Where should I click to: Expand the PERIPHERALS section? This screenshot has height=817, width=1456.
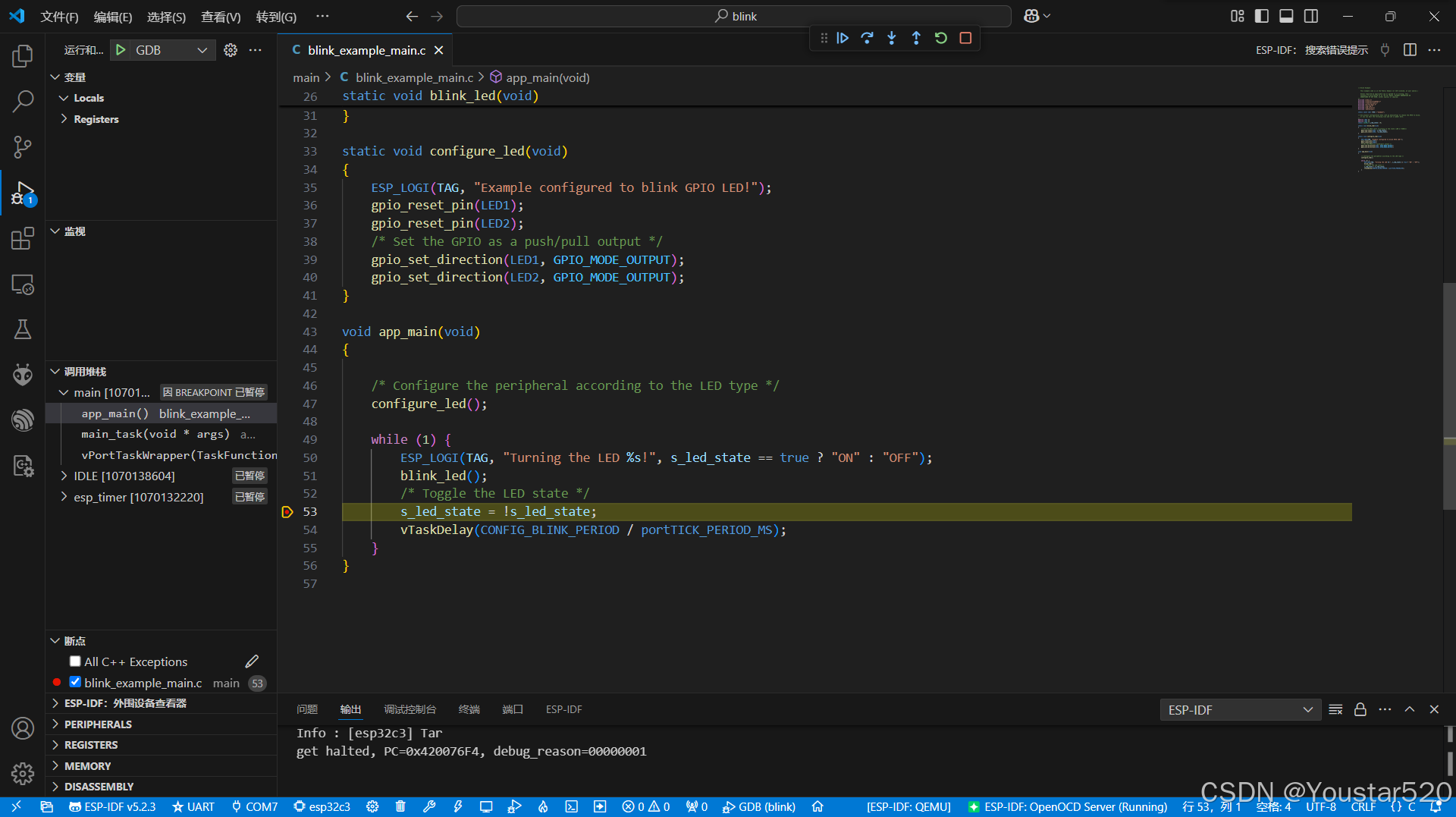(162, 724)
